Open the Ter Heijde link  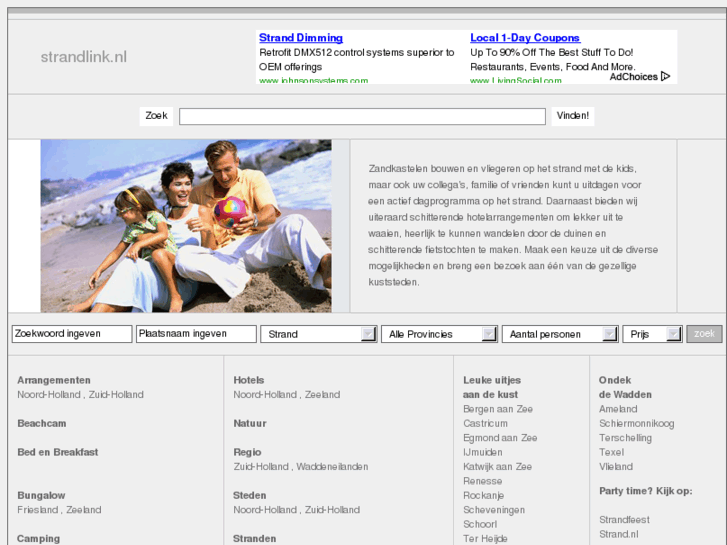485,538
